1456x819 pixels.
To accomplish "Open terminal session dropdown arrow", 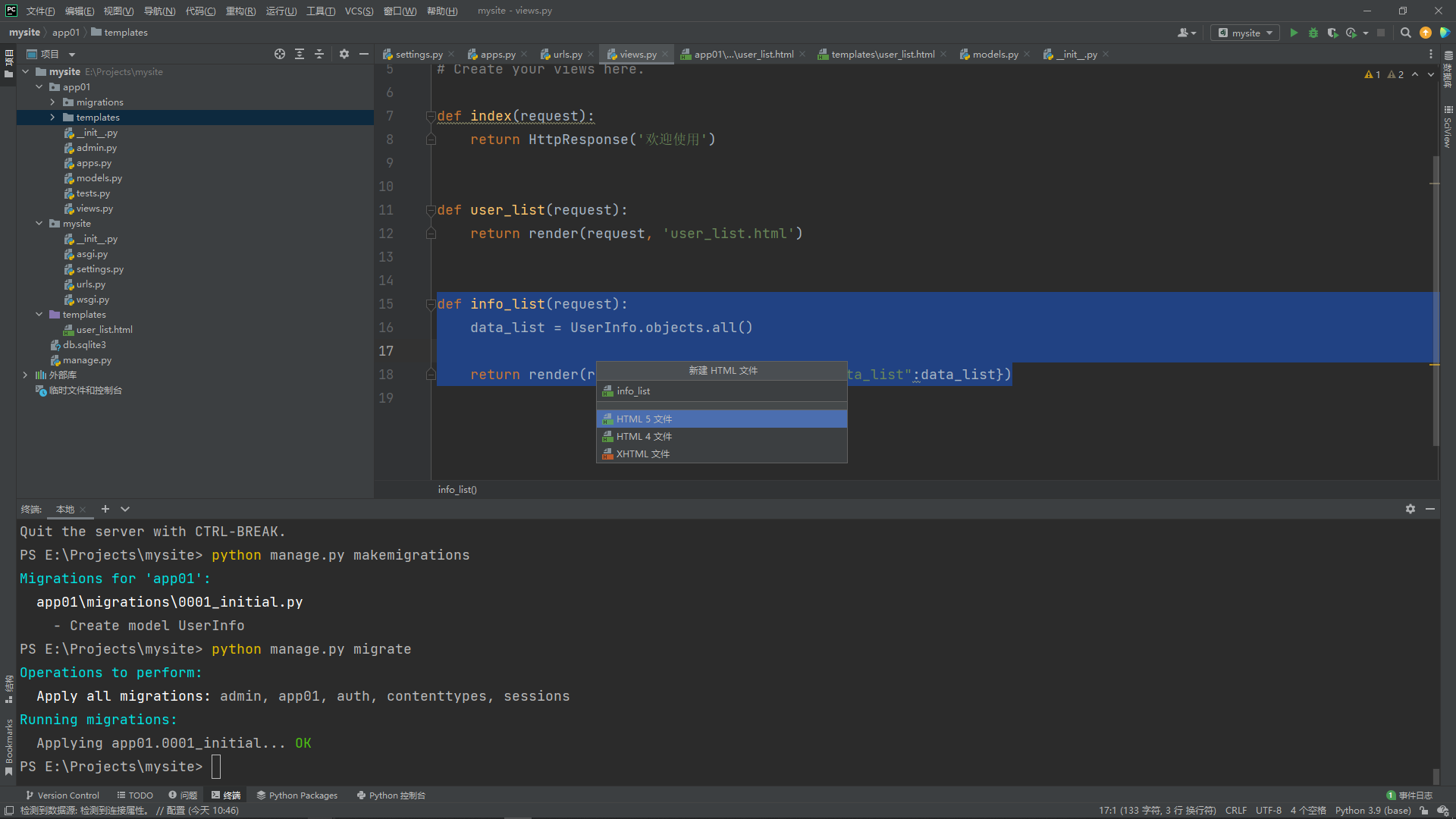I will pyautogui.click(x=125, y=509).
